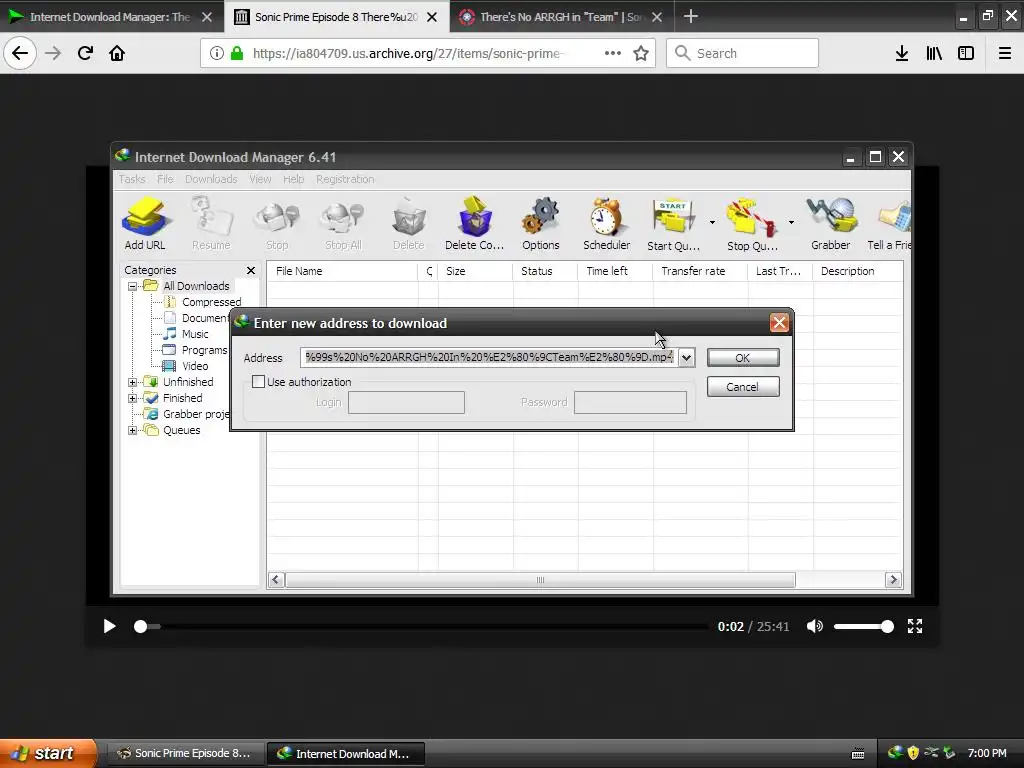Click the Stop Queue icon
The width and height of the screenshot is (1024, 768).
click(752, 224)
